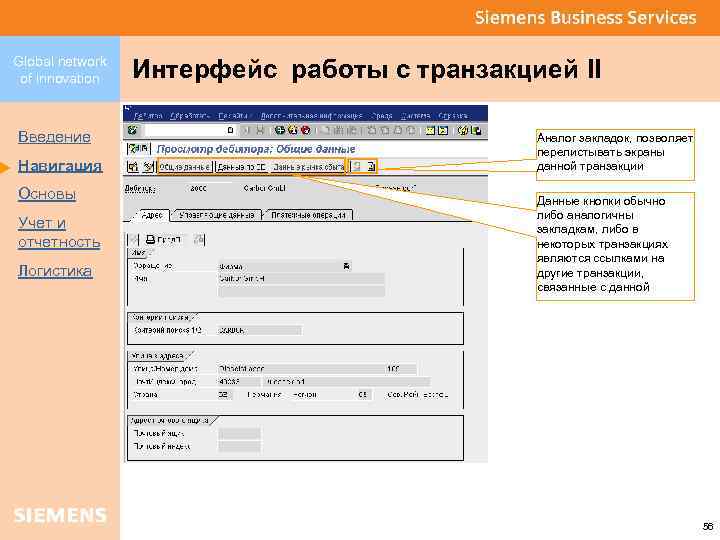720x540 pixels.
Task: Click the Страна country code field
Action: point(225,394)
